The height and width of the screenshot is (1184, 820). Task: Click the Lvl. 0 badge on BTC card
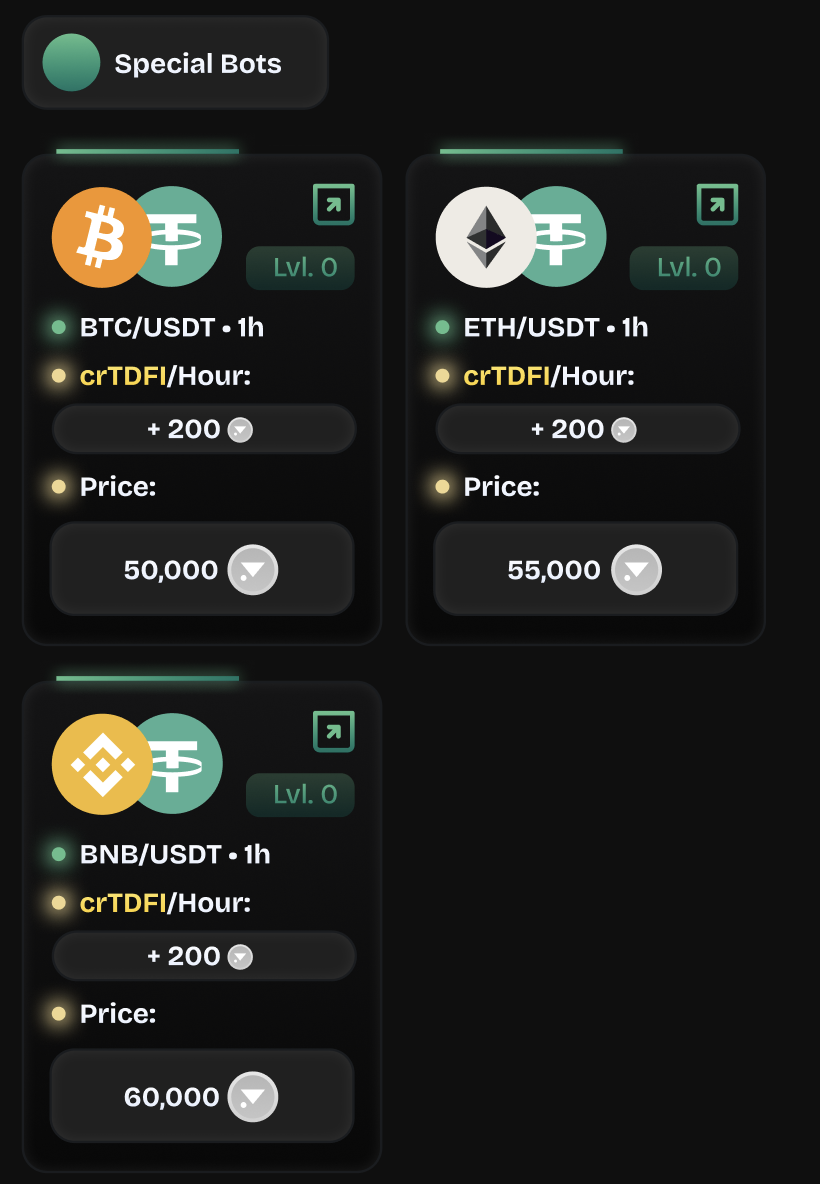[x=300, y=268]
